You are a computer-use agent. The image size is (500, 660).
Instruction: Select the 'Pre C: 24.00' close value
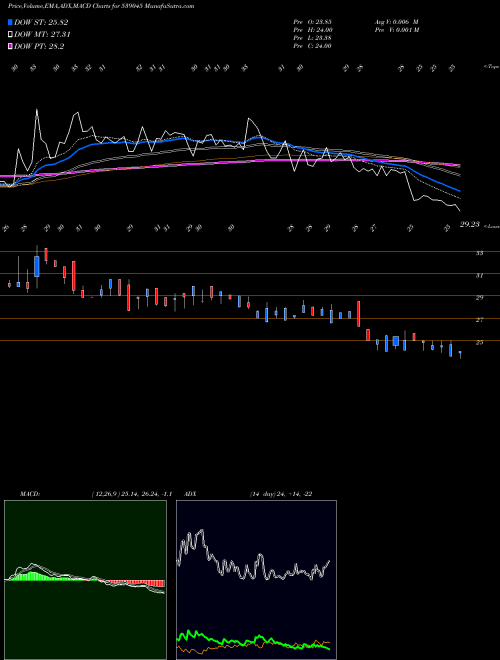click(x=312, y=46)
